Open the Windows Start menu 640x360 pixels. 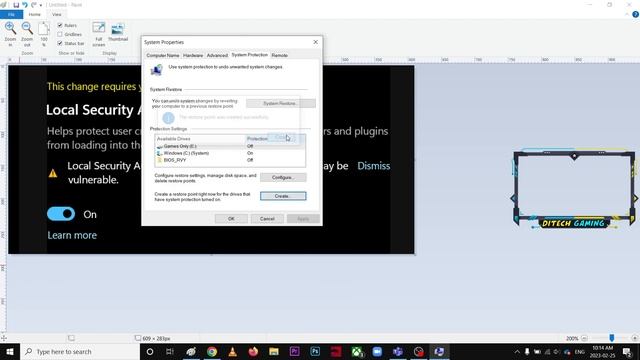click(9, 351)
